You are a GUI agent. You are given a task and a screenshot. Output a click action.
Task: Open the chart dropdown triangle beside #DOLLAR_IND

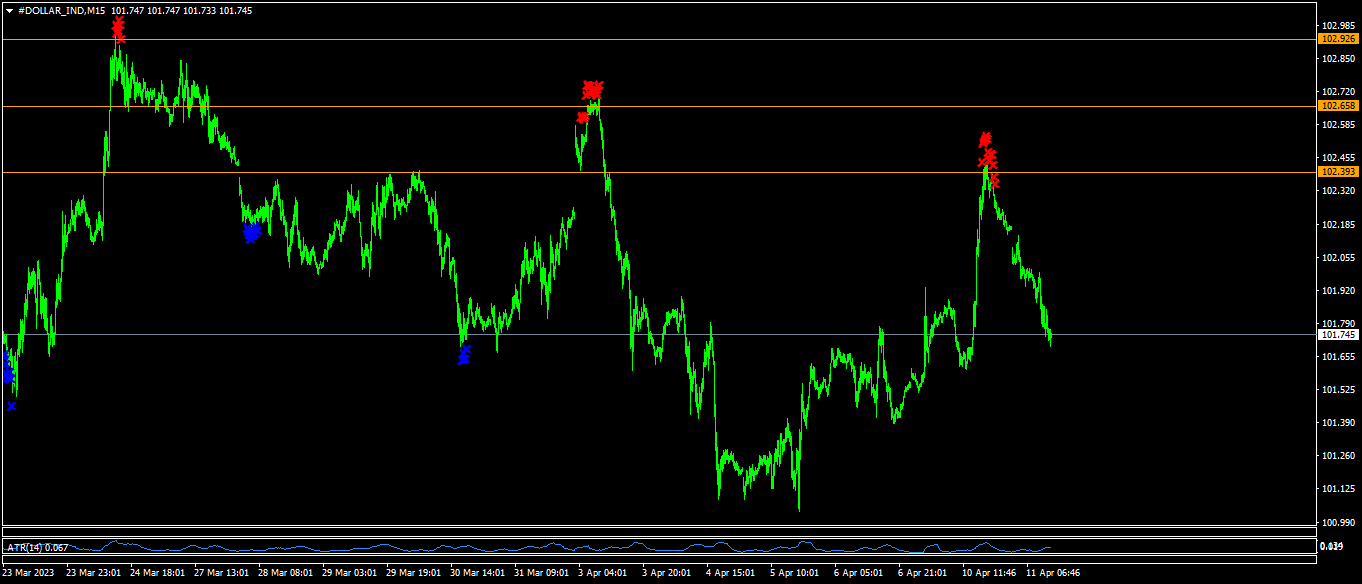[x=9, y=10]
